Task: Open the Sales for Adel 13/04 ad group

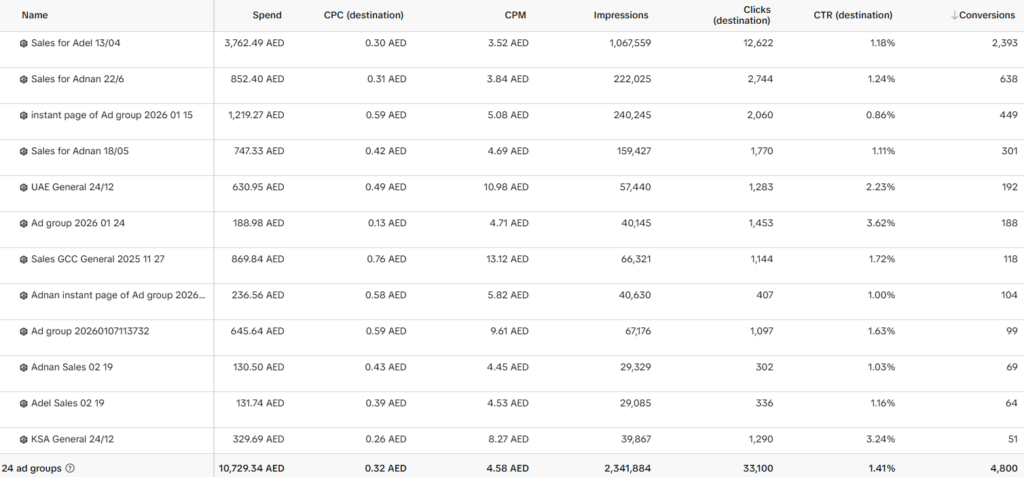Action: [x=76, y=43]
